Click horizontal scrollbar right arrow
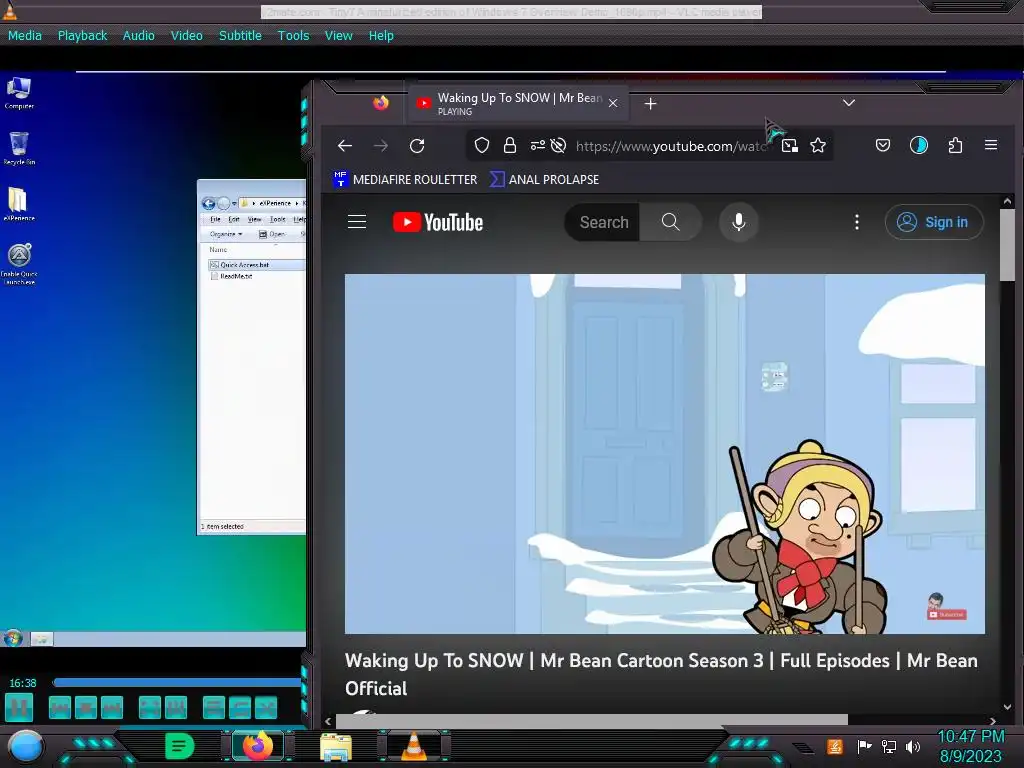This screenshot has height=768, width=1024. click(993, 721)
